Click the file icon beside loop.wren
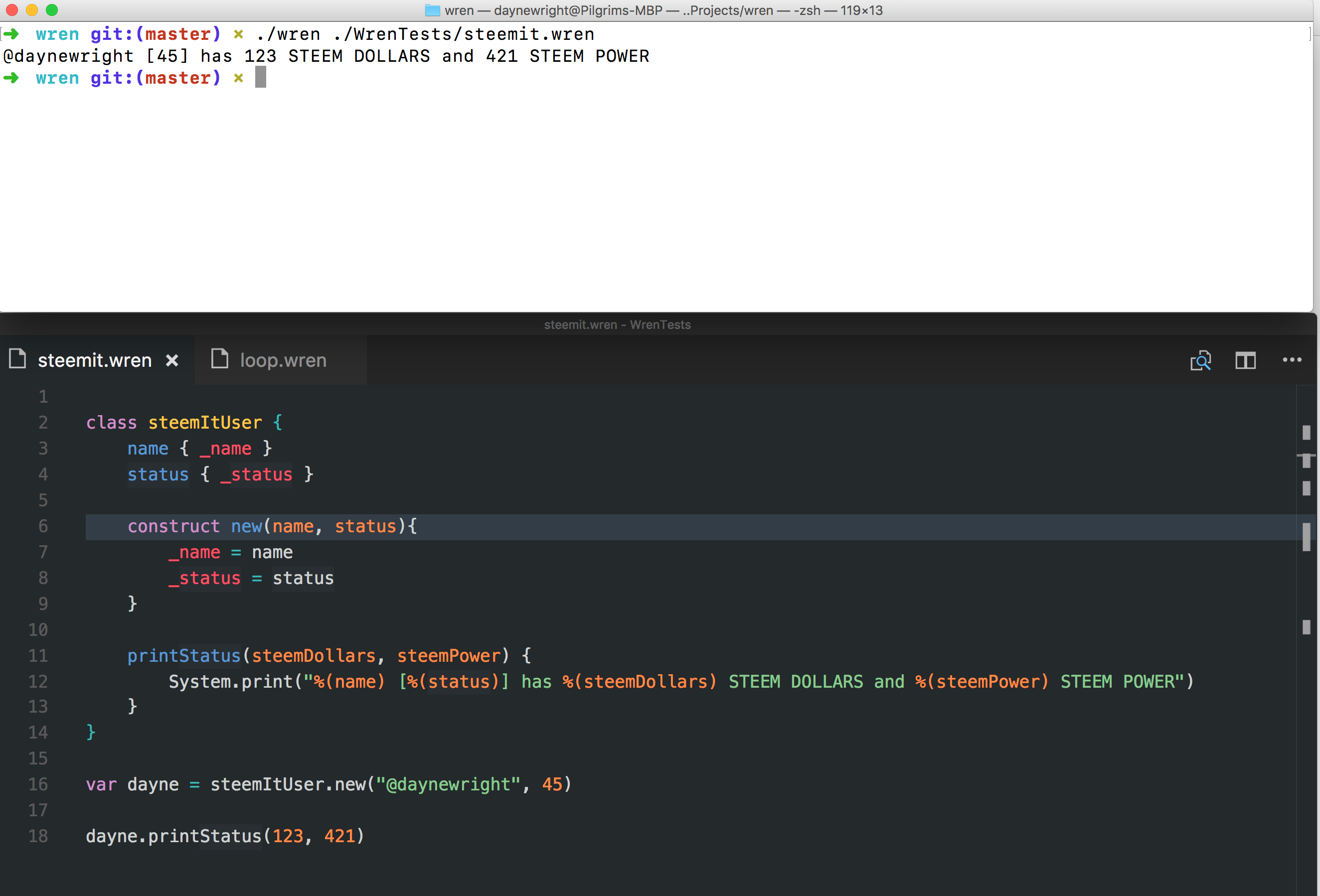1320x896 pixels. (220, 359)
